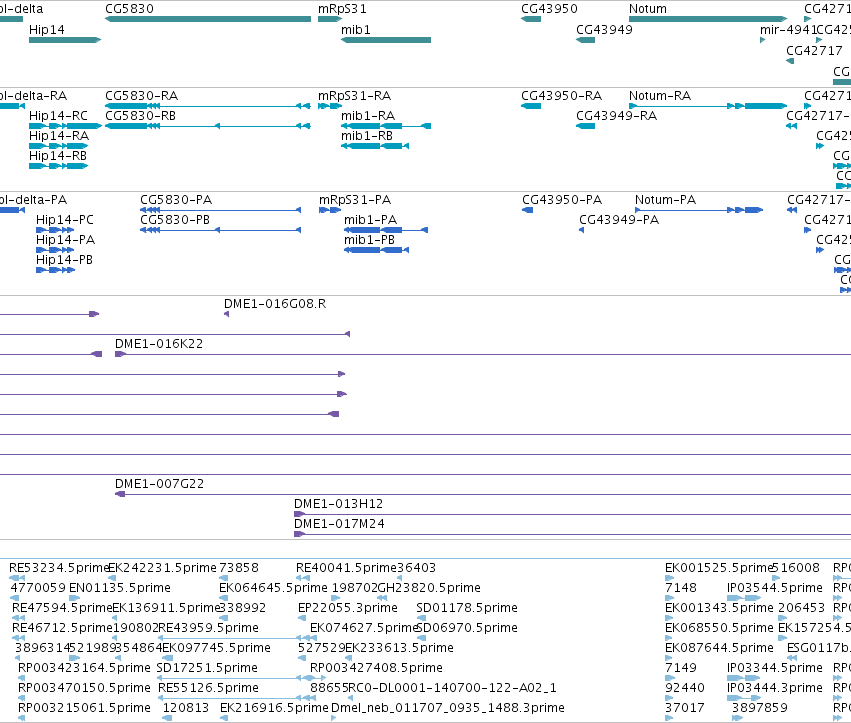Viewport: 851px width, 723px height.
Task: Click the CG5830-PA protein label
Action: tap(176, 200)
